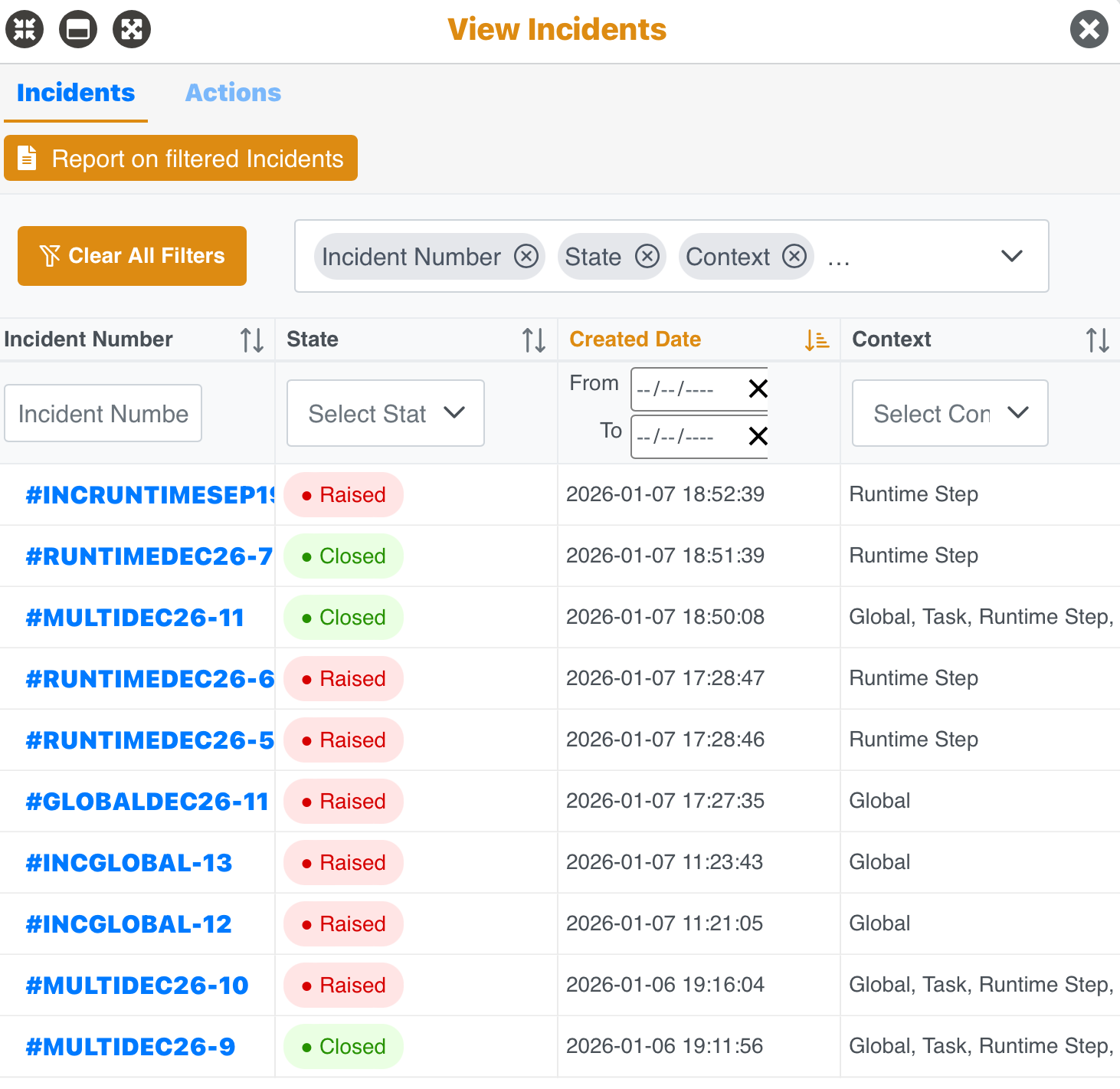Click the collapse window icon in header
1120x1089 pixels.
pos(25,29)
